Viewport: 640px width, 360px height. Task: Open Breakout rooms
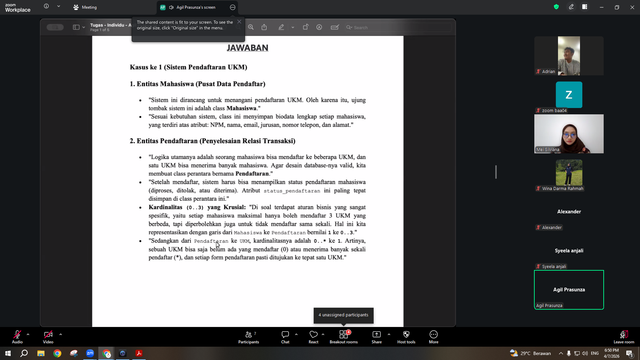pos(344,337)
